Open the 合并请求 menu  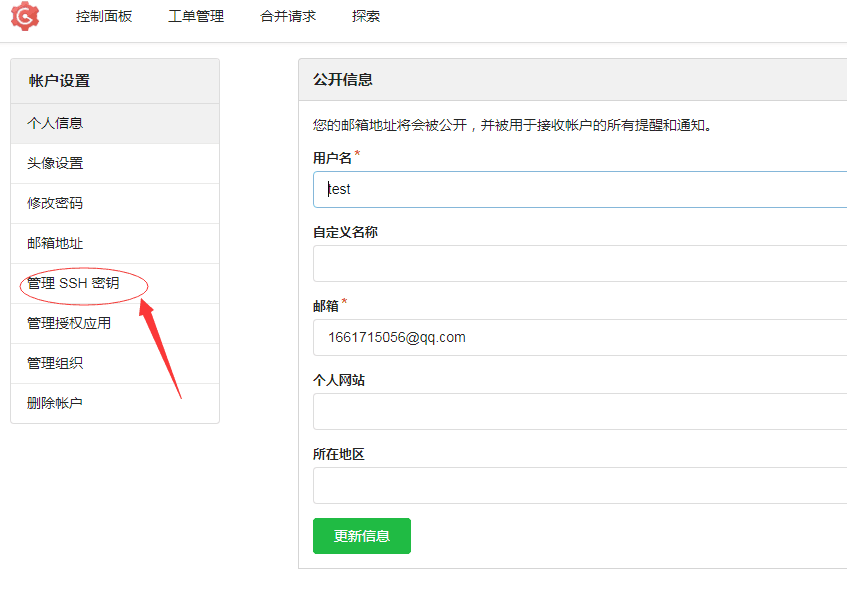(x=287, y=16)
